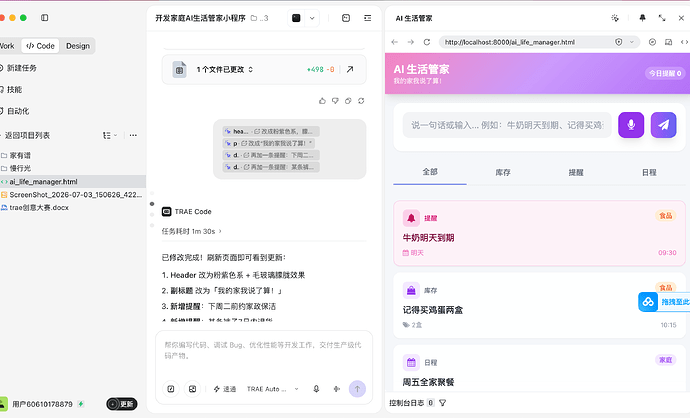Expand 任务耗时 1m 30s details
This screenshot has width=690, height=418.
pos(192,231)
